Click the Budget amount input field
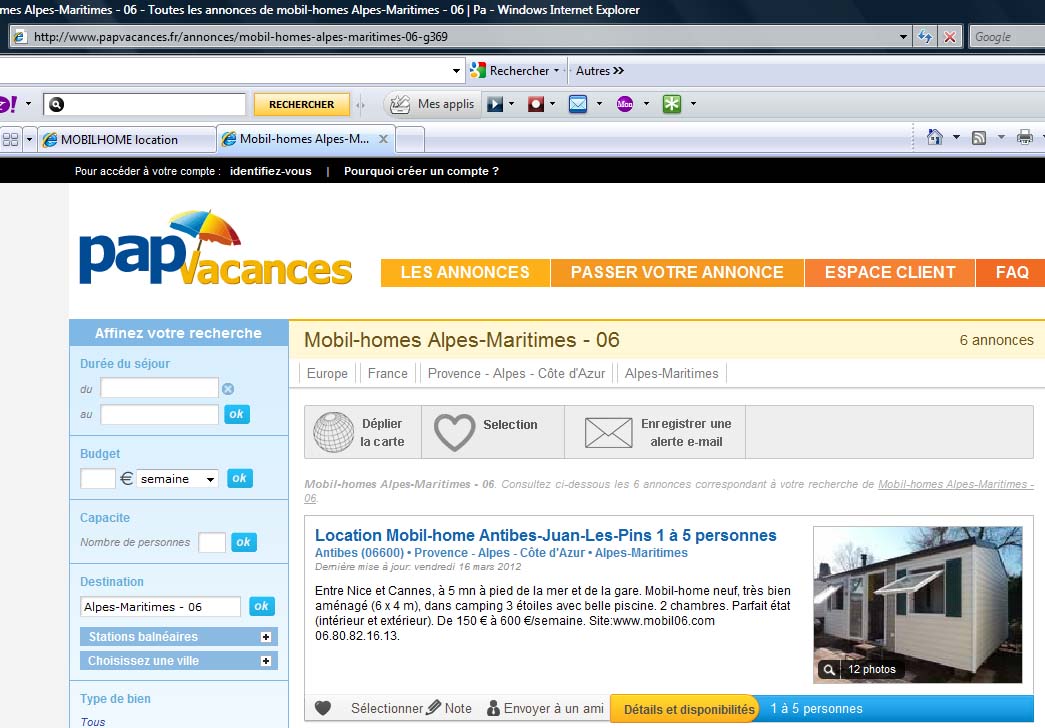 (98, 479)
